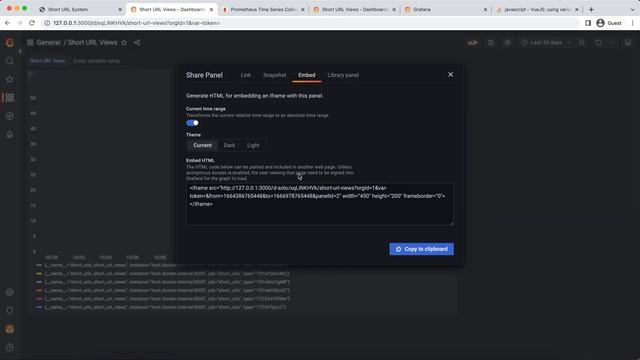Click General in the breadcrumb
The height and width of the screenshot is (360, 640).
tap(49, 42)
